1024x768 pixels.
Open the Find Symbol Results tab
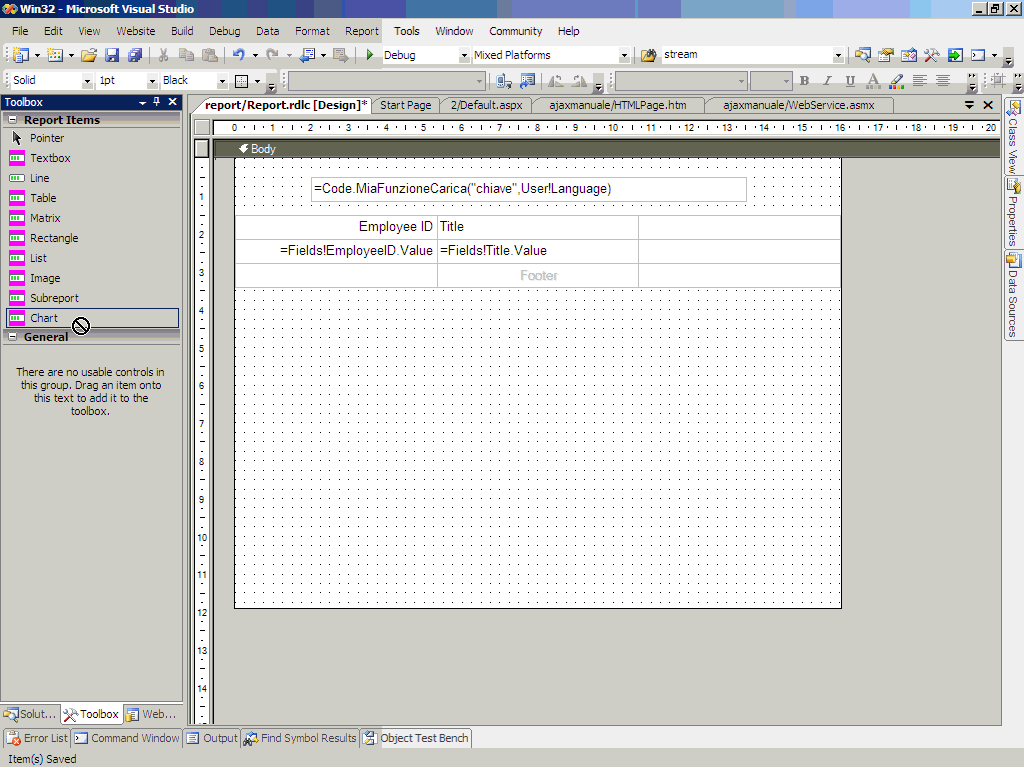(x=300, y=738)
